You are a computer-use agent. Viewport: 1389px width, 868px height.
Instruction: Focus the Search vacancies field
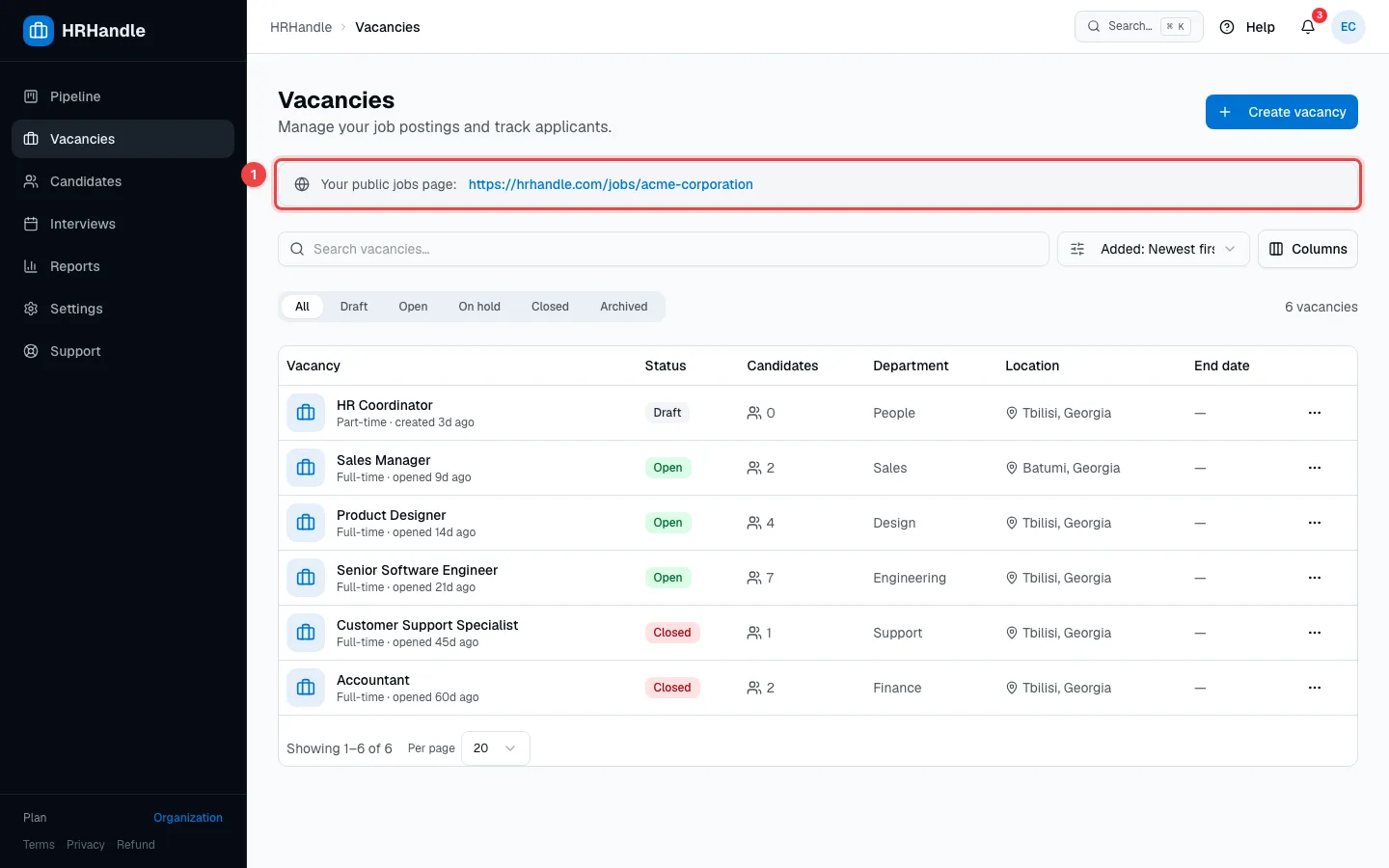664,249
